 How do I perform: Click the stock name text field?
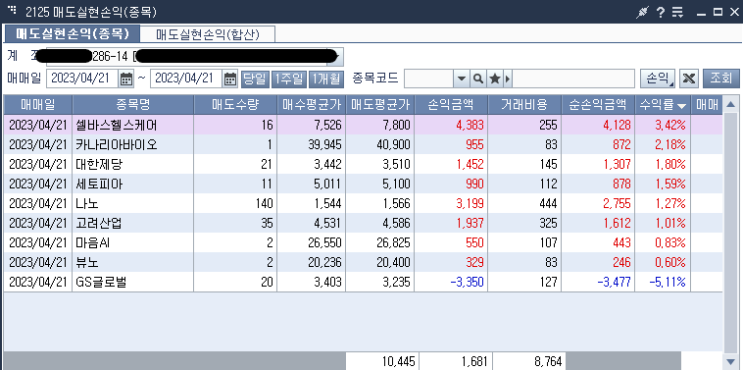click(573, 79)
